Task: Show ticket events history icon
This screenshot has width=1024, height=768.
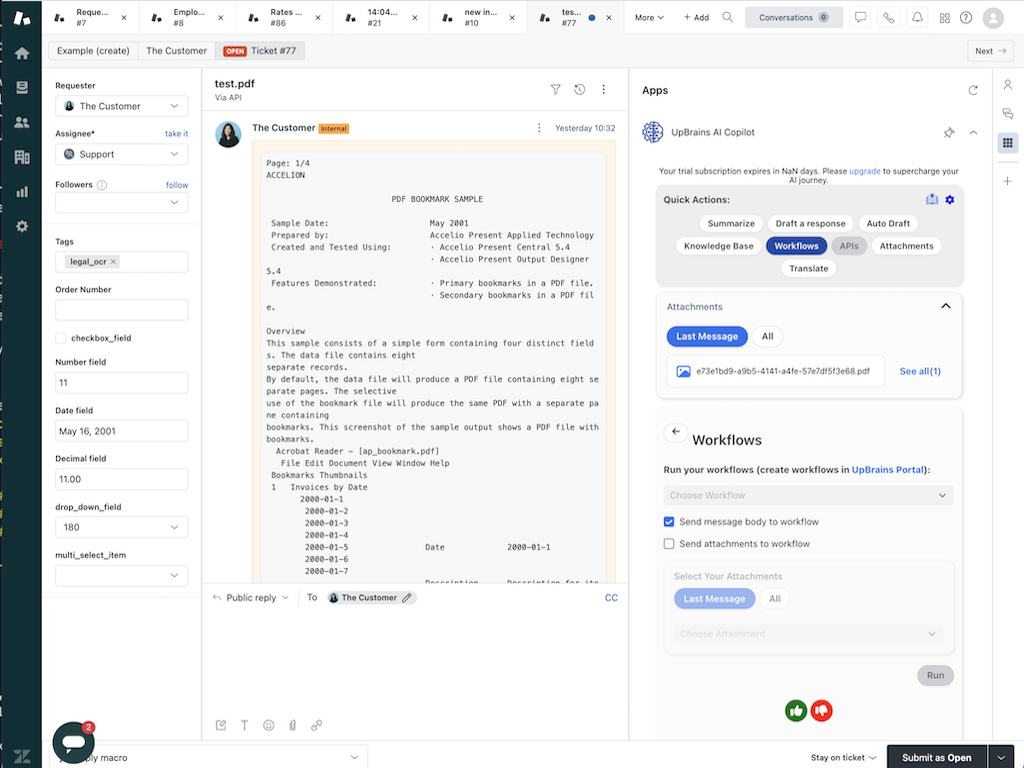Action: pos(579,89)
